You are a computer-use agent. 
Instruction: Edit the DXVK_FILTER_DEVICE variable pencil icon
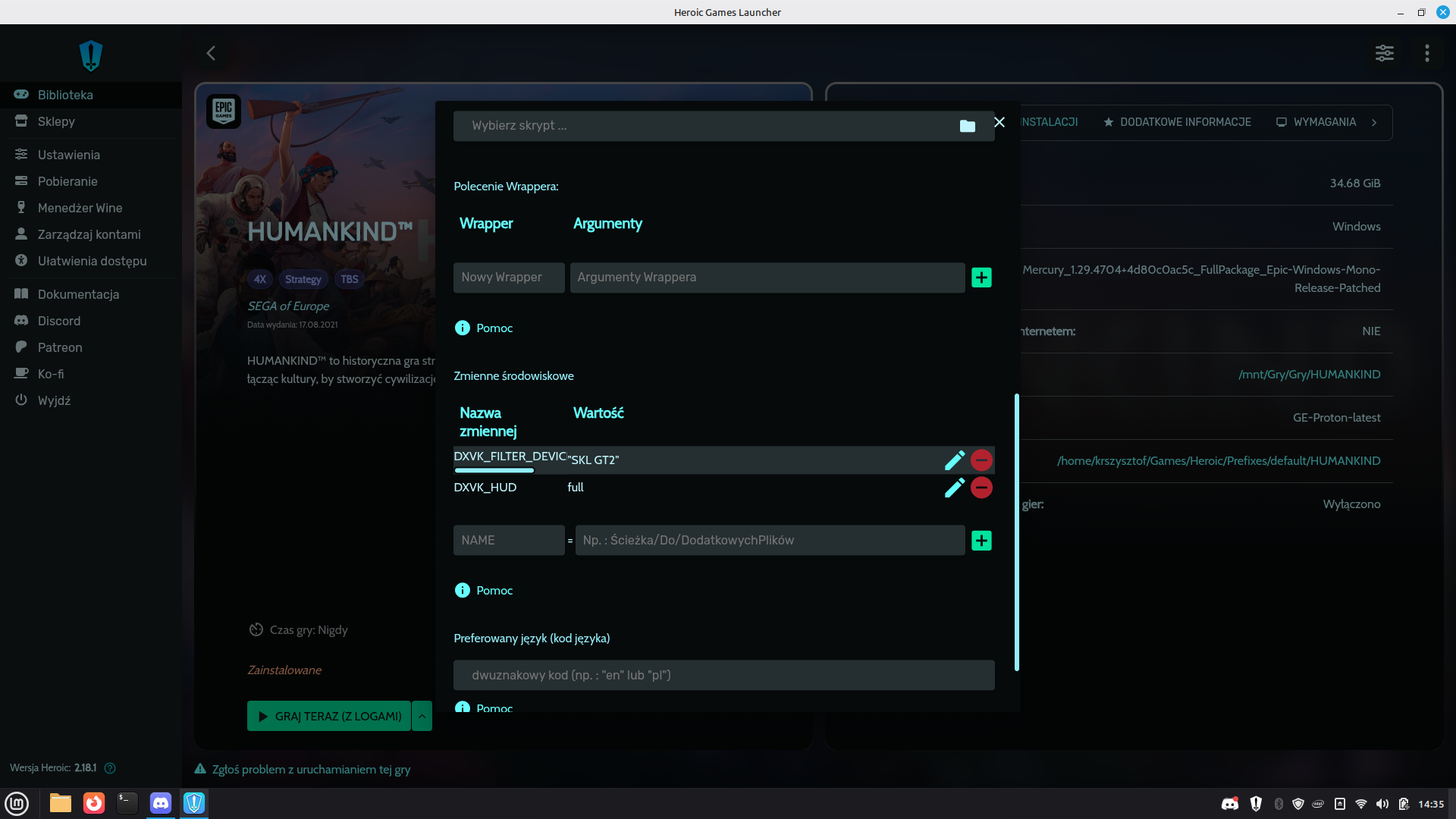(x=954, y=460)
